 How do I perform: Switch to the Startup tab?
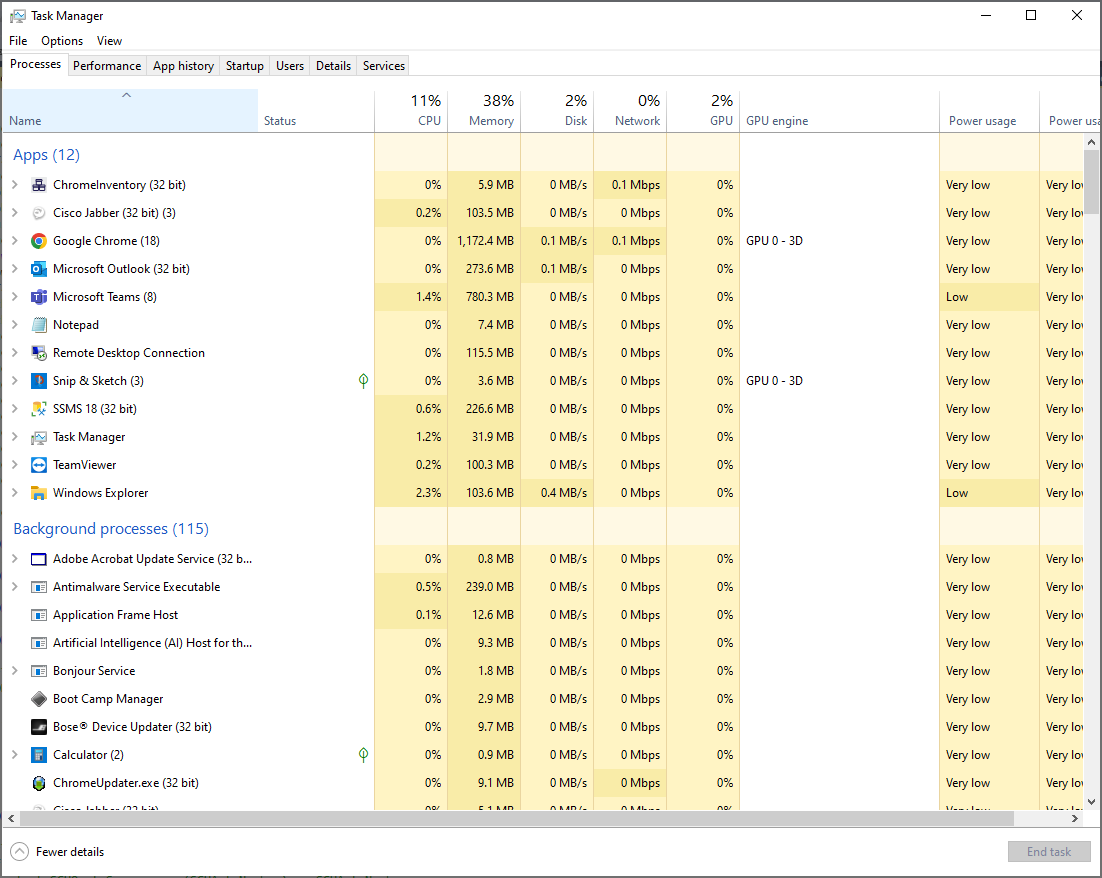[x=245, y=66]
